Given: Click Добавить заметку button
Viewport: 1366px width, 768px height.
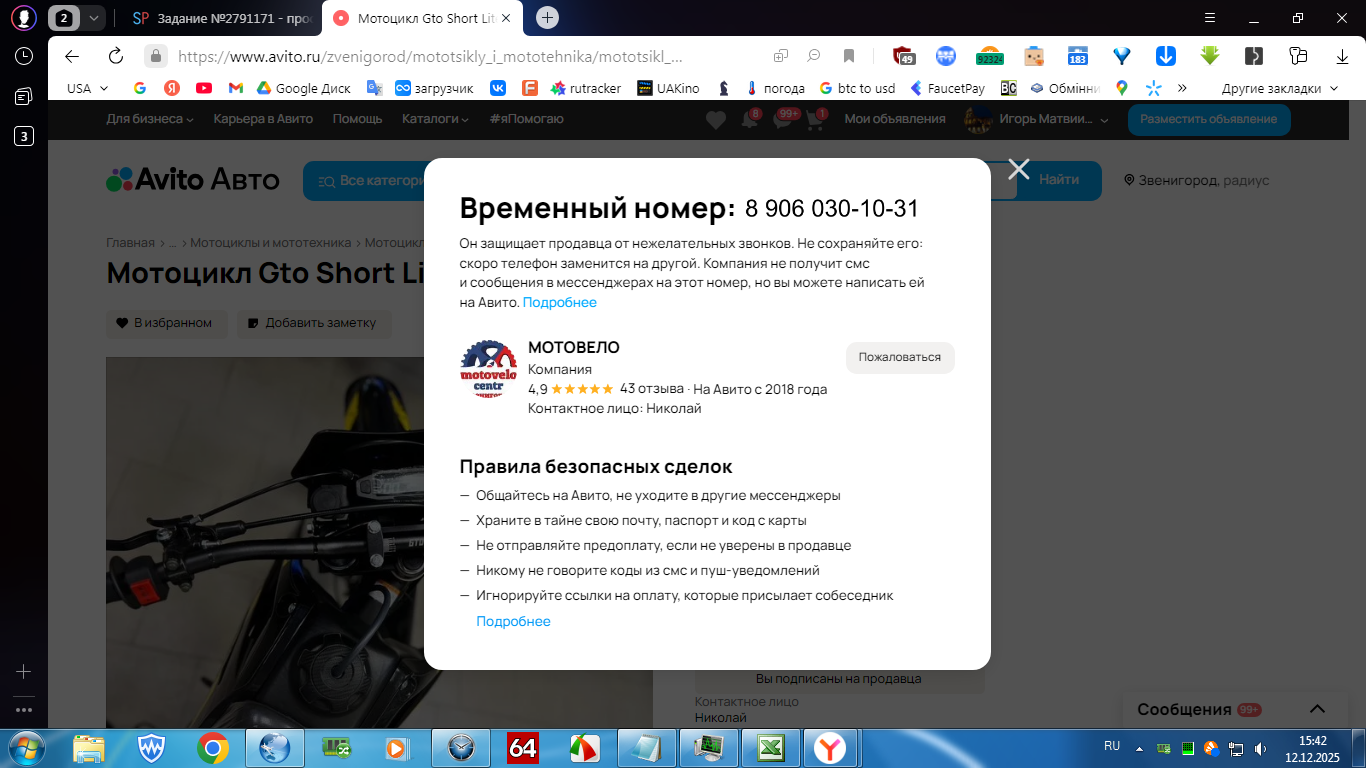Looking at the screenshot, I should coord(313,323).
